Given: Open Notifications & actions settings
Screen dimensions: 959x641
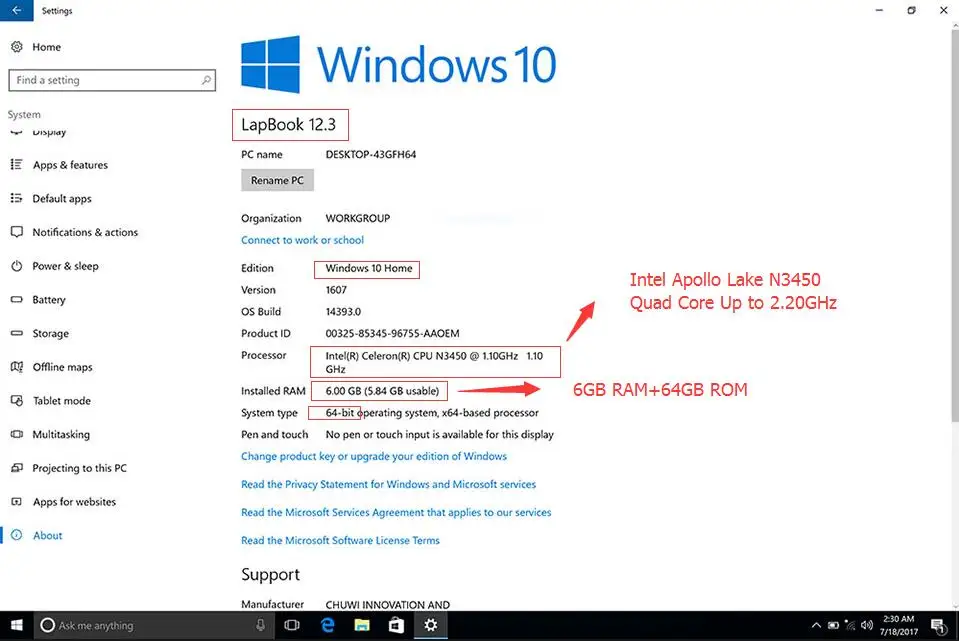Looking at the screenshot, I should (85, 232).
